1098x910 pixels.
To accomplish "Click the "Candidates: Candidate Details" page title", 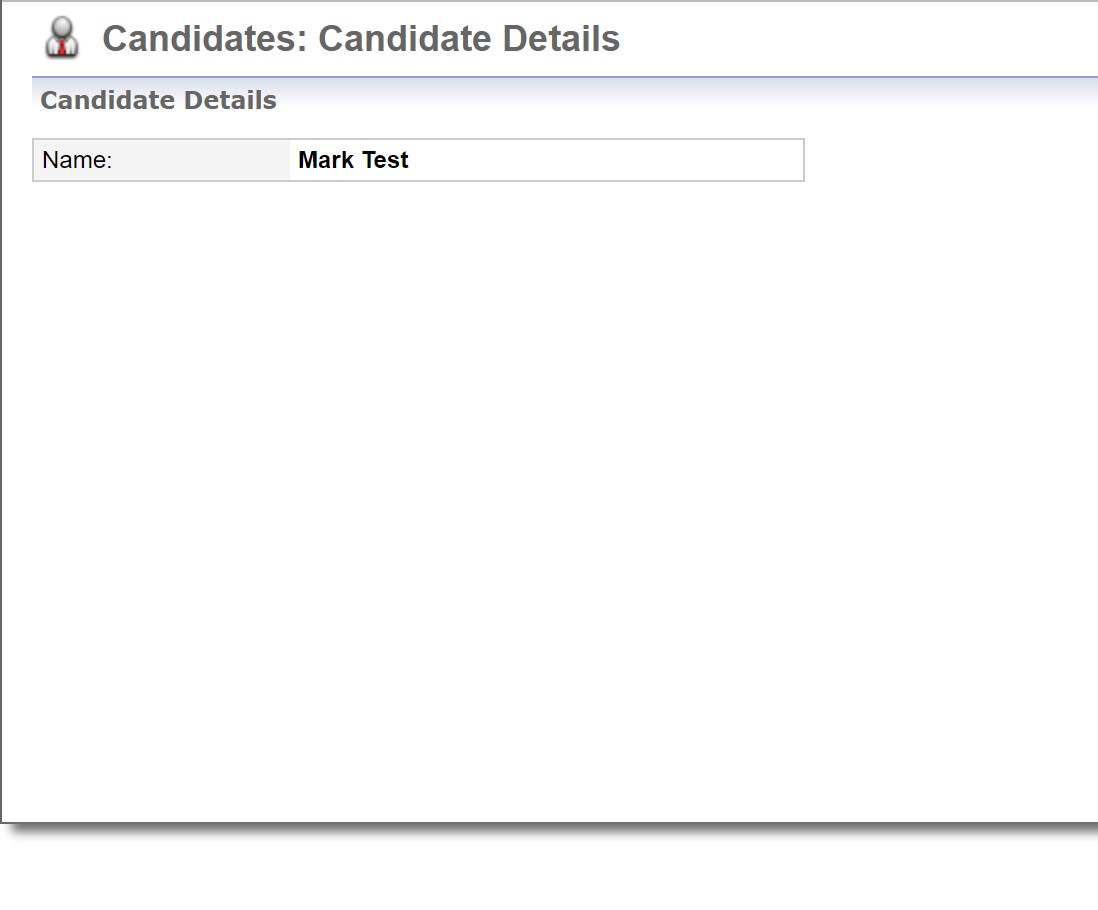I will click(361, 39).
